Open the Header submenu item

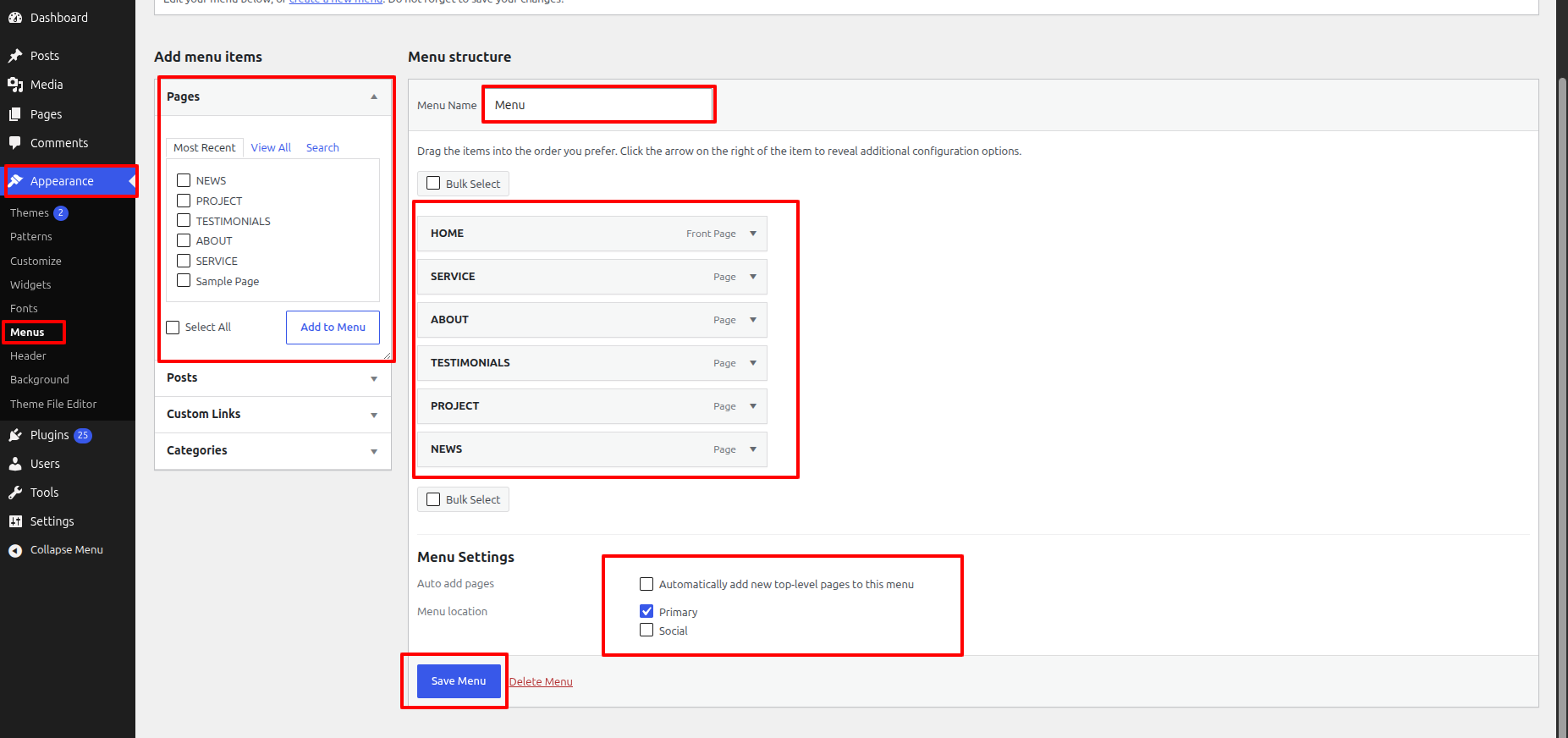[x=28, y=356]
